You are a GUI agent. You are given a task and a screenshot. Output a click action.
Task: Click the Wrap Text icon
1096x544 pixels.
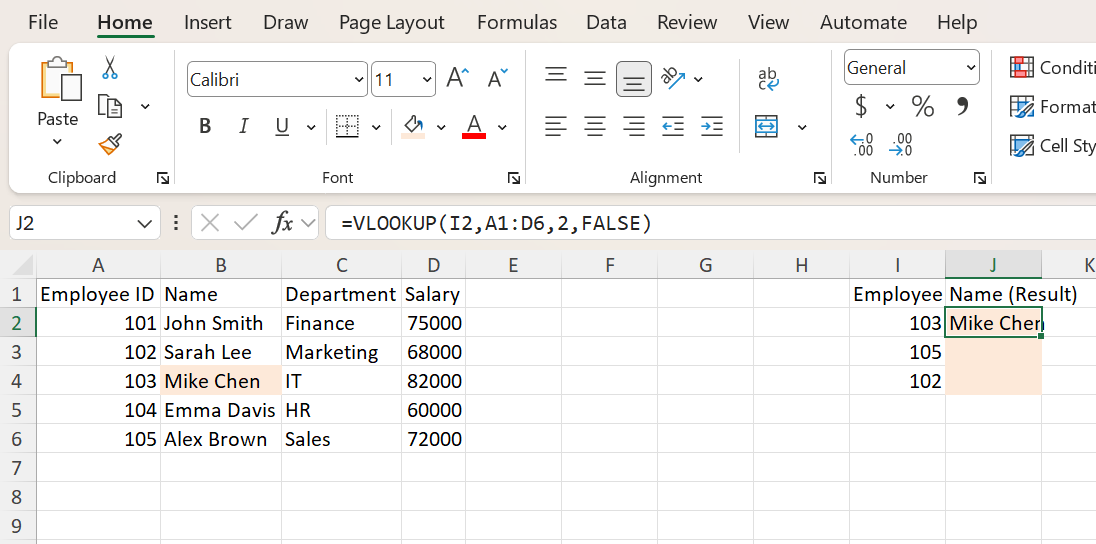pyautogui.click(x=768, y=79)
